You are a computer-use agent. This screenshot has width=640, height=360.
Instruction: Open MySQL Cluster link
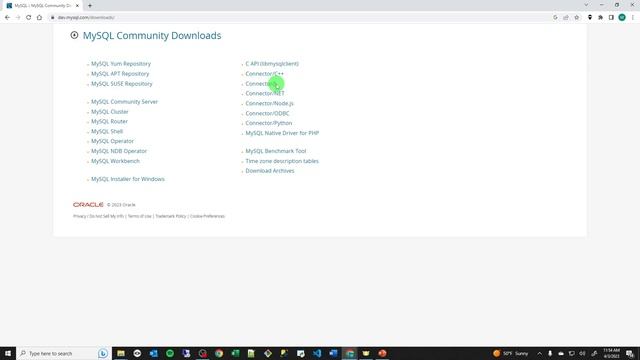[110, 111]
